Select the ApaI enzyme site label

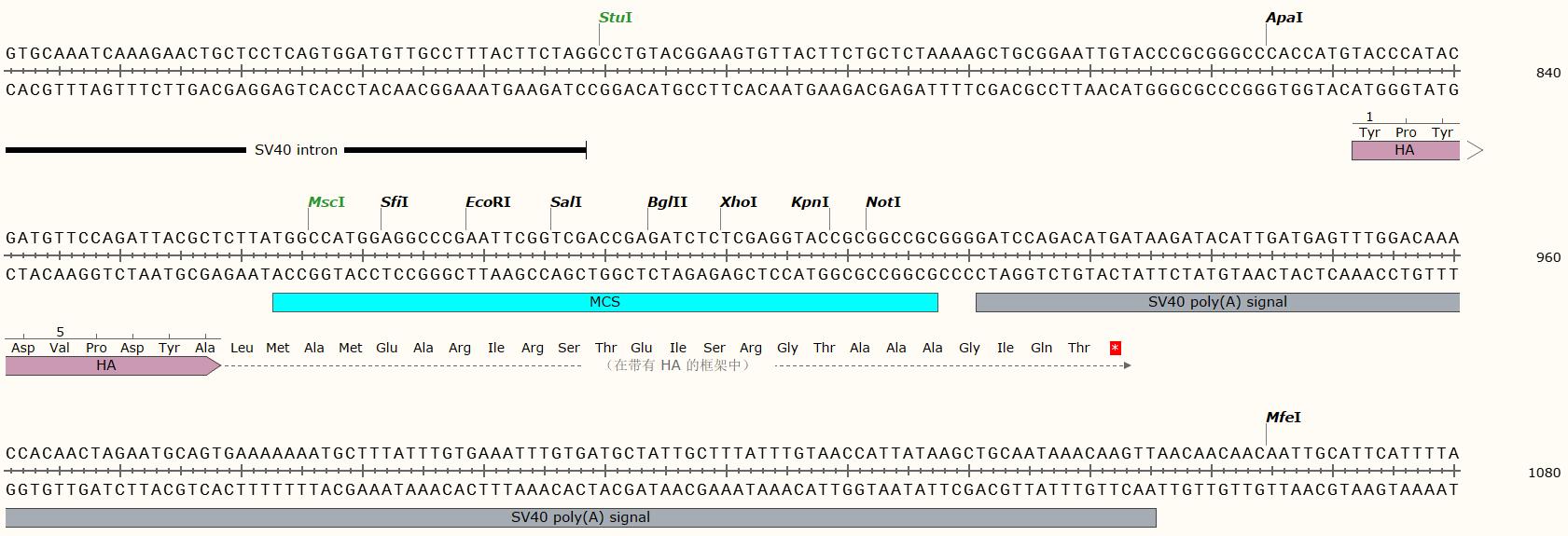point(1284,18)
